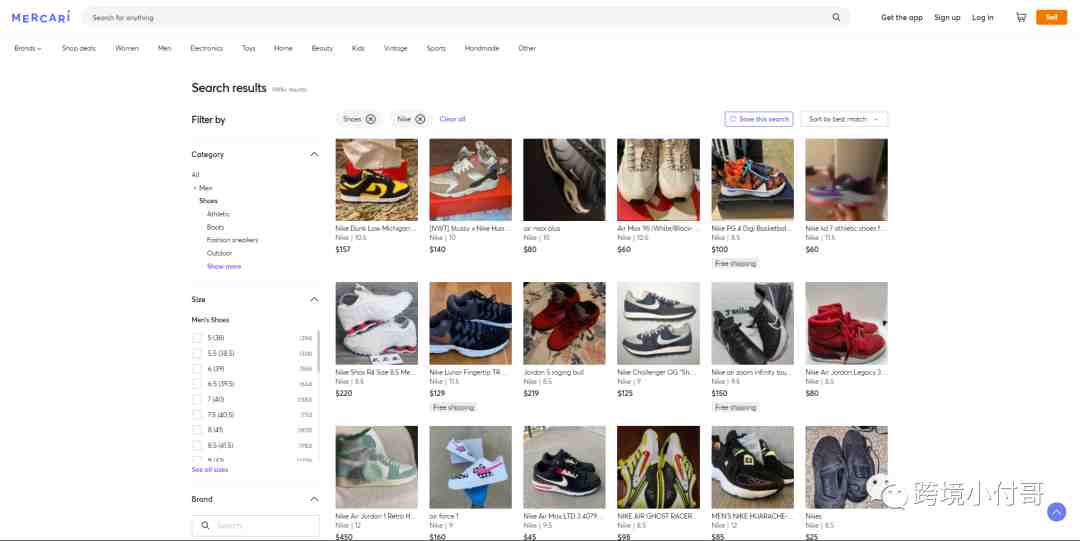Click the NIKE AIR GHOST RACER title

point(657,516)
